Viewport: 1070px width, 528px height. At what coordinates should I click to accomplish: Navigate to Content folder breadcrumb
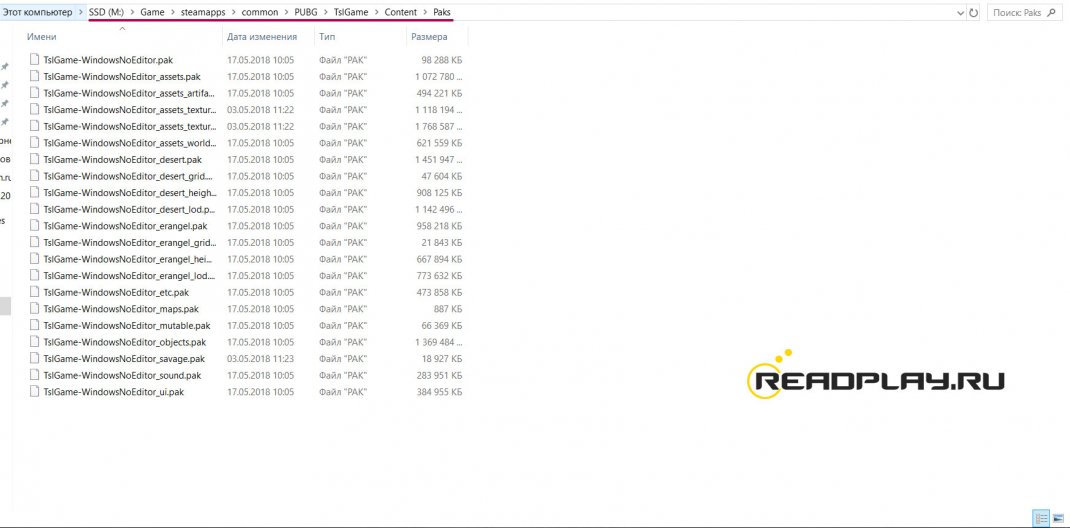tap(401, 12)
